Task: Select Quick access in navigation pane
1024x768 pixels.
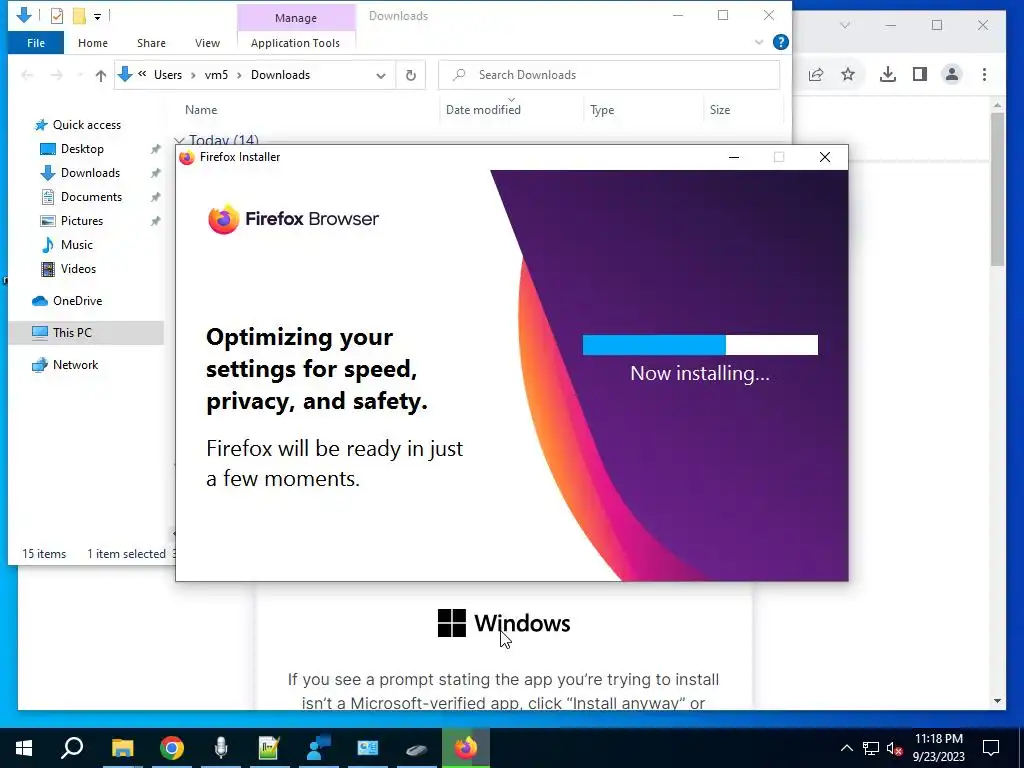Action: (x=87, y=125)
